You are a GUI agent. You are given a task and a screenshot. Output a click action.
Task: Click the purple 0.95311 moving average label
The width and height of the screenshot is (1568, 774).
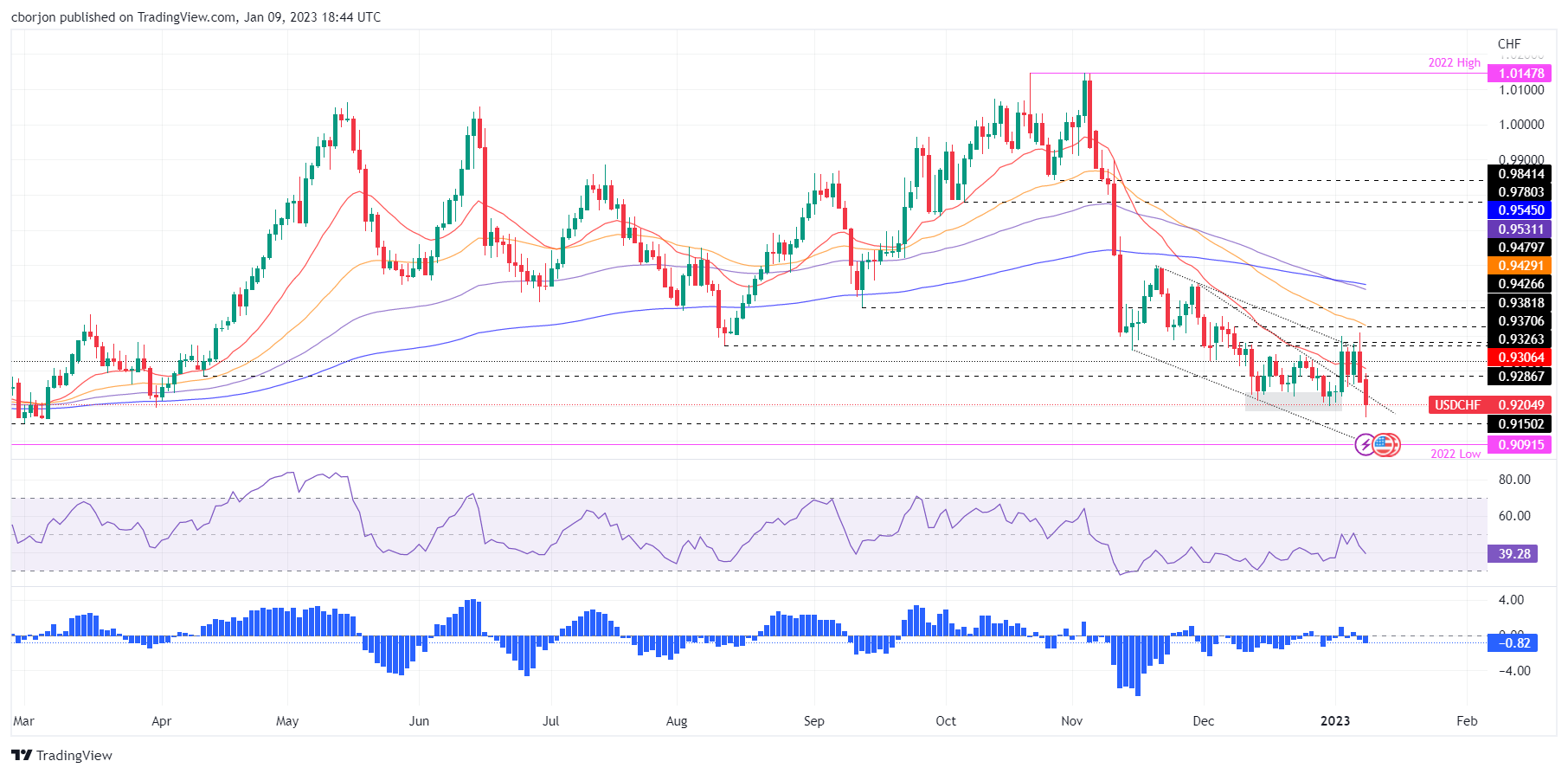1520,229
